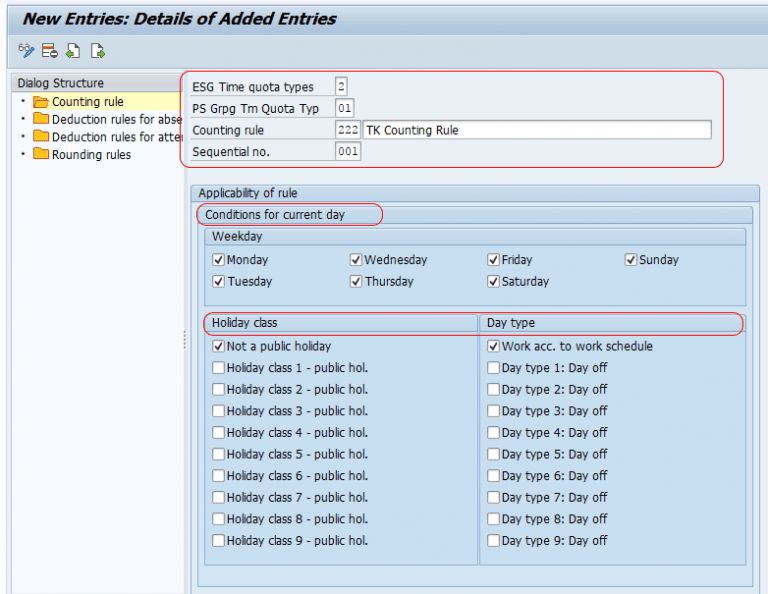
Task: Click the ESG Time quota types field
Action: pyautogui.click(x=341, y=87)
